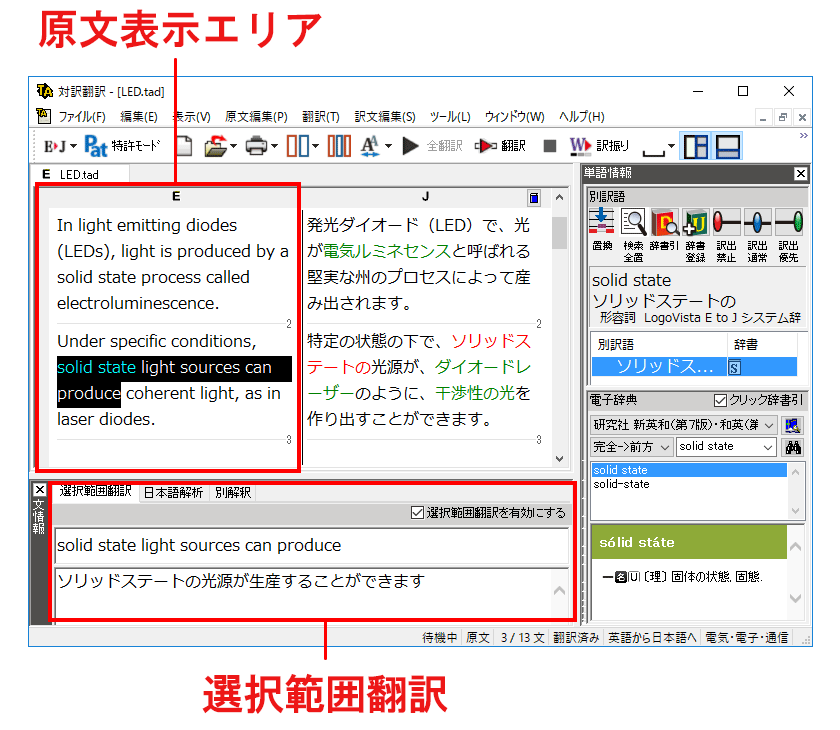Click the 英語から日本語へ status bar entry

pyautogui.click(x=652, y=637)
